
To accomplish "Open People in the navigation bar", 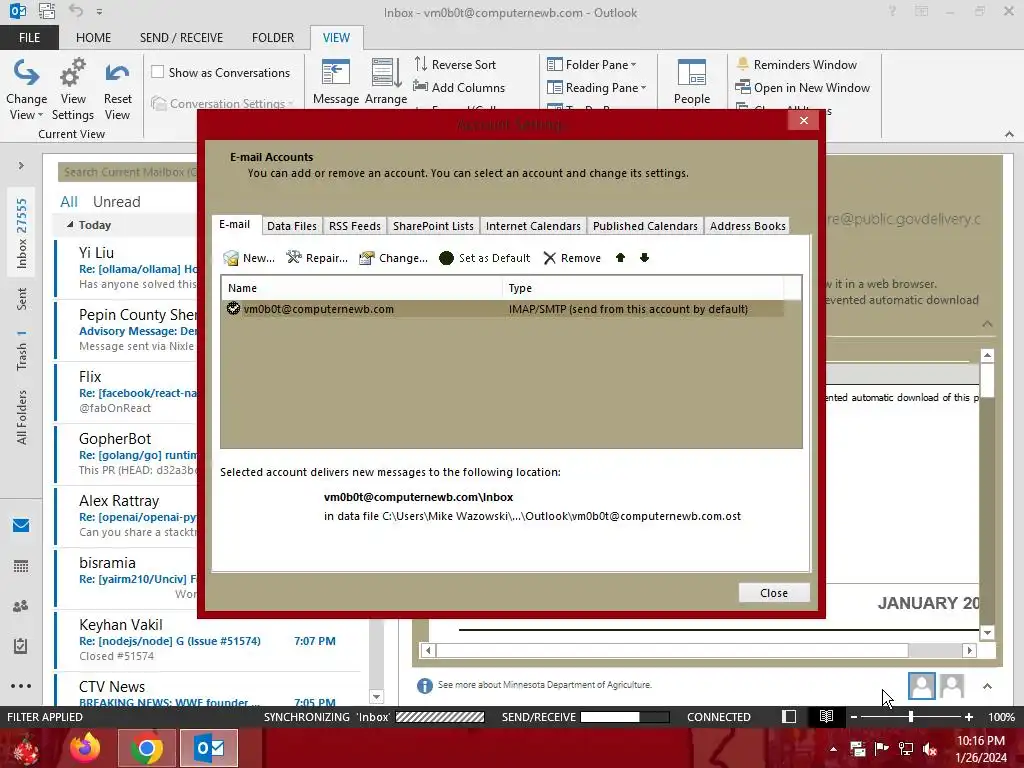I will 21,606.
